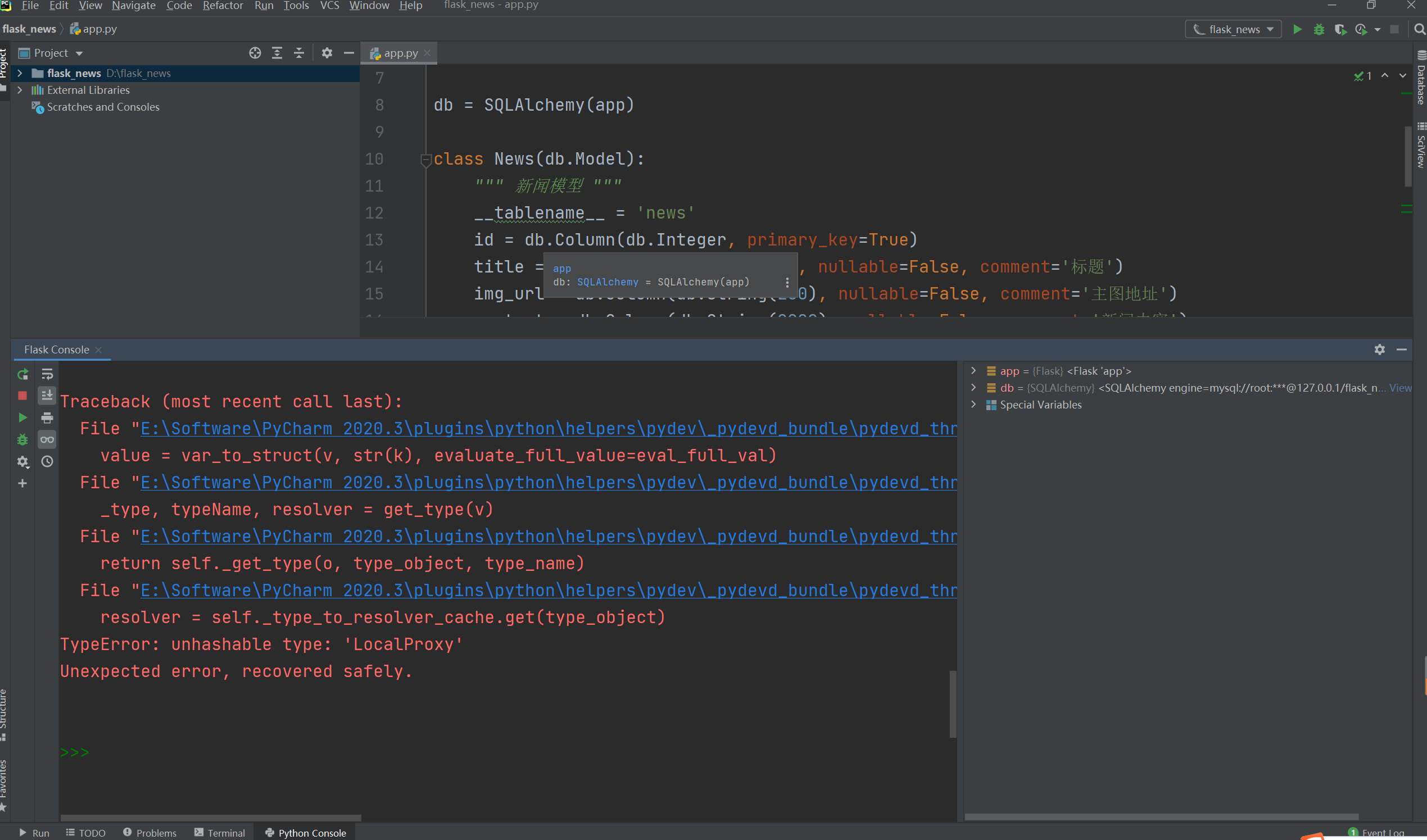Open popup menu in db tooltip
This screenshot has height=840, width=1427.
click(787, 282)
